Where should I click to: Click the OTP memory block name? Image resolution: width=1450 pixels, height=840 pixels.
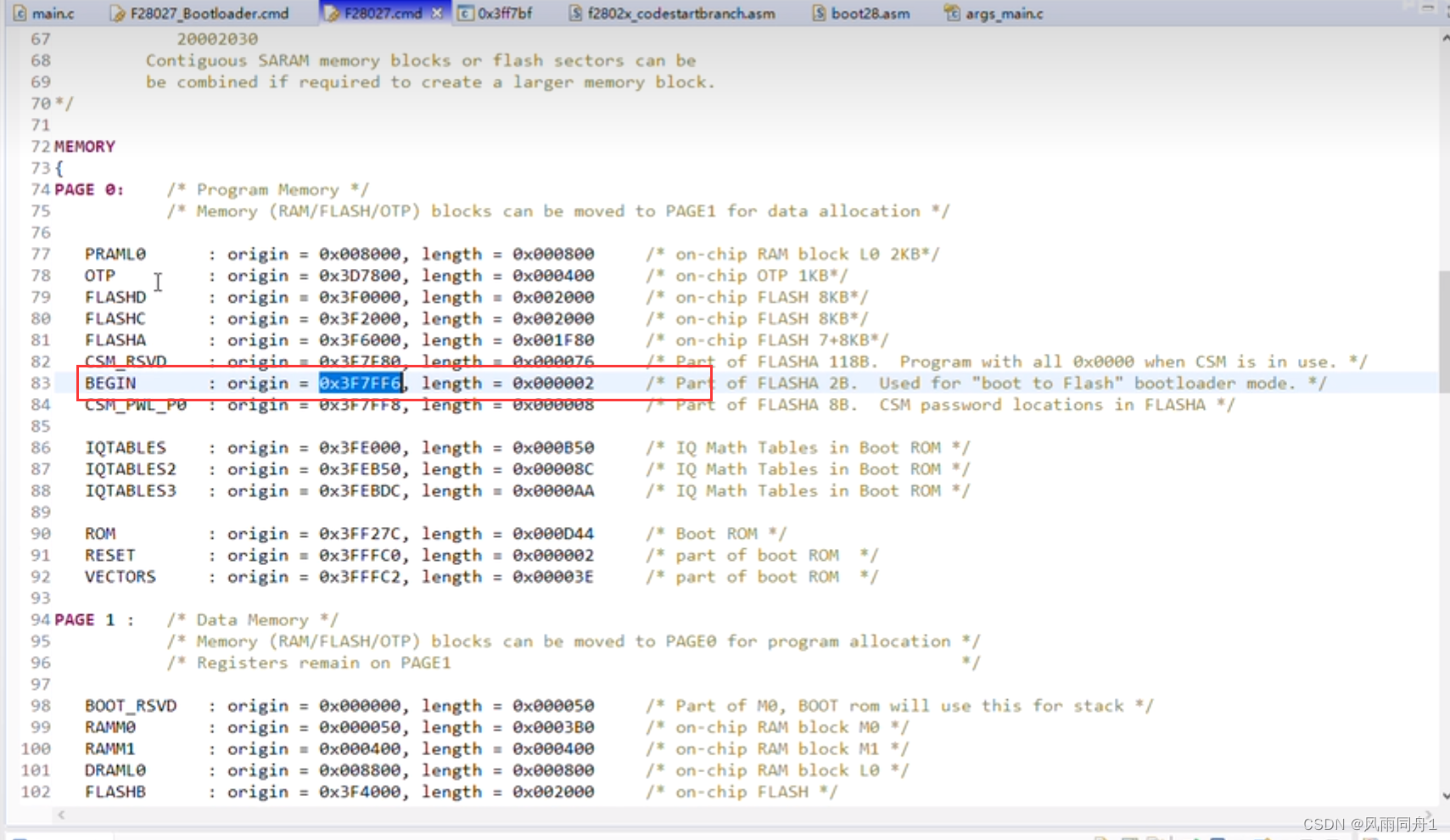[x=100, y=275]
